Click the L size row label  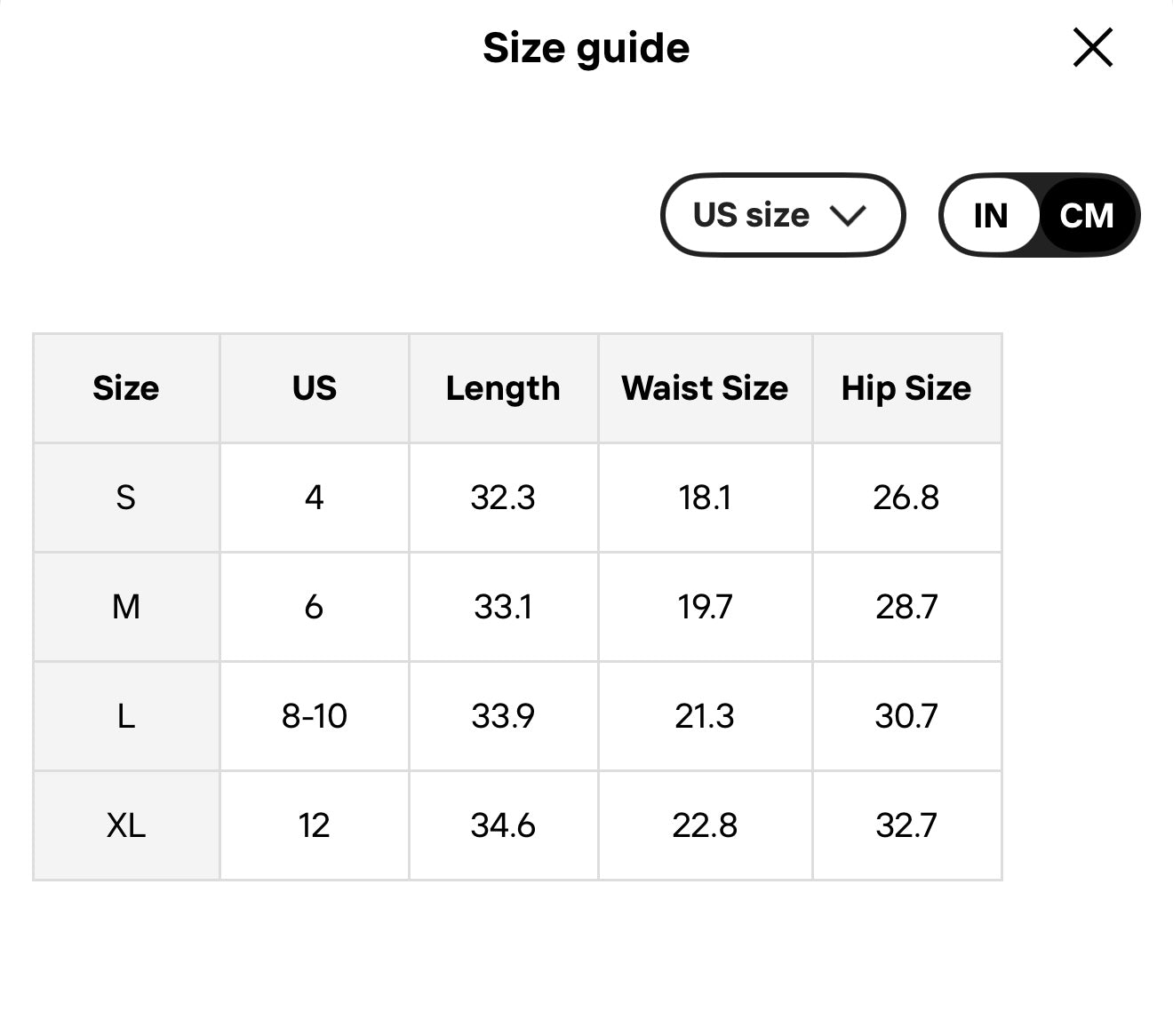(x=126, y=716)
